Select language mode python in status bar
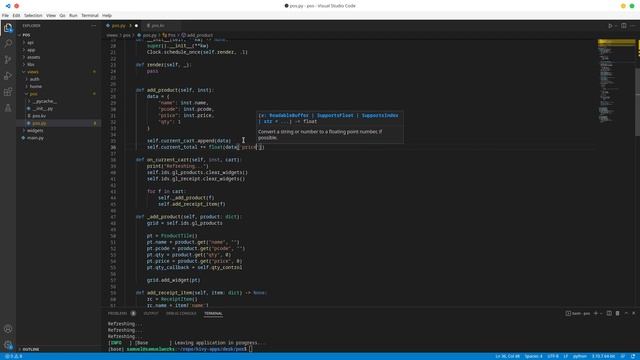Screen dimensions: 640x360 pyautogui.click(x=580, y=356)
